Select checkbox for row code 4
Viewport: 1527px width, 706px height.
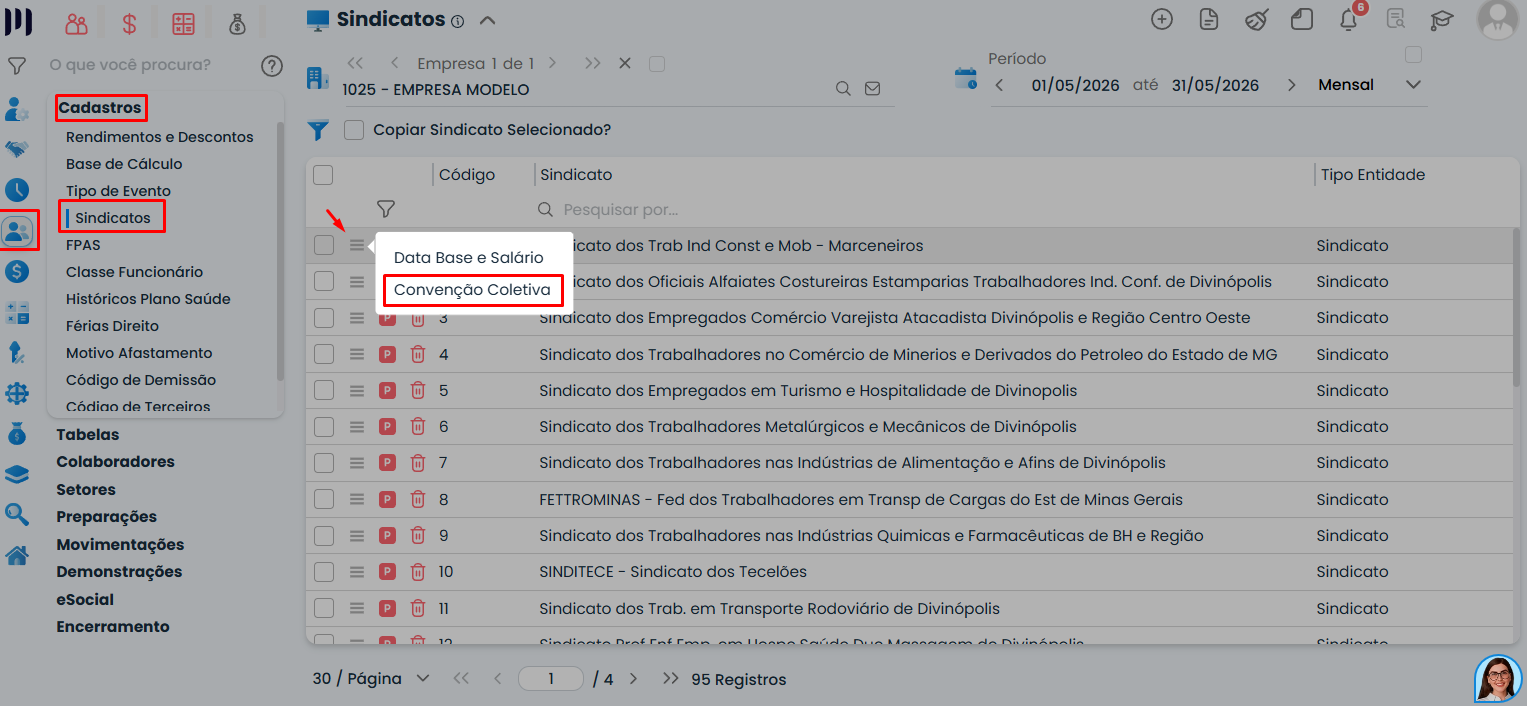324,354
